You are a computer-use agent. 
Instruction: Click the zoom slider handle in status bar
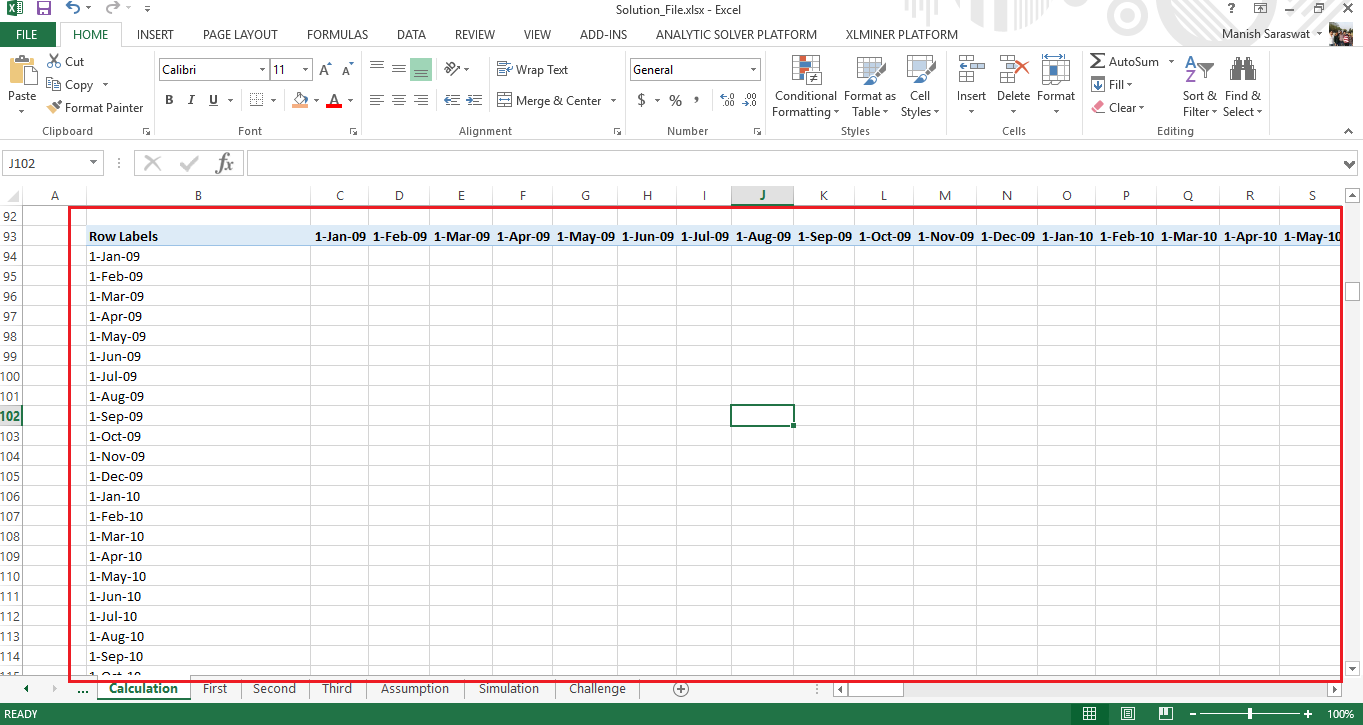(x=1250, y=714)
